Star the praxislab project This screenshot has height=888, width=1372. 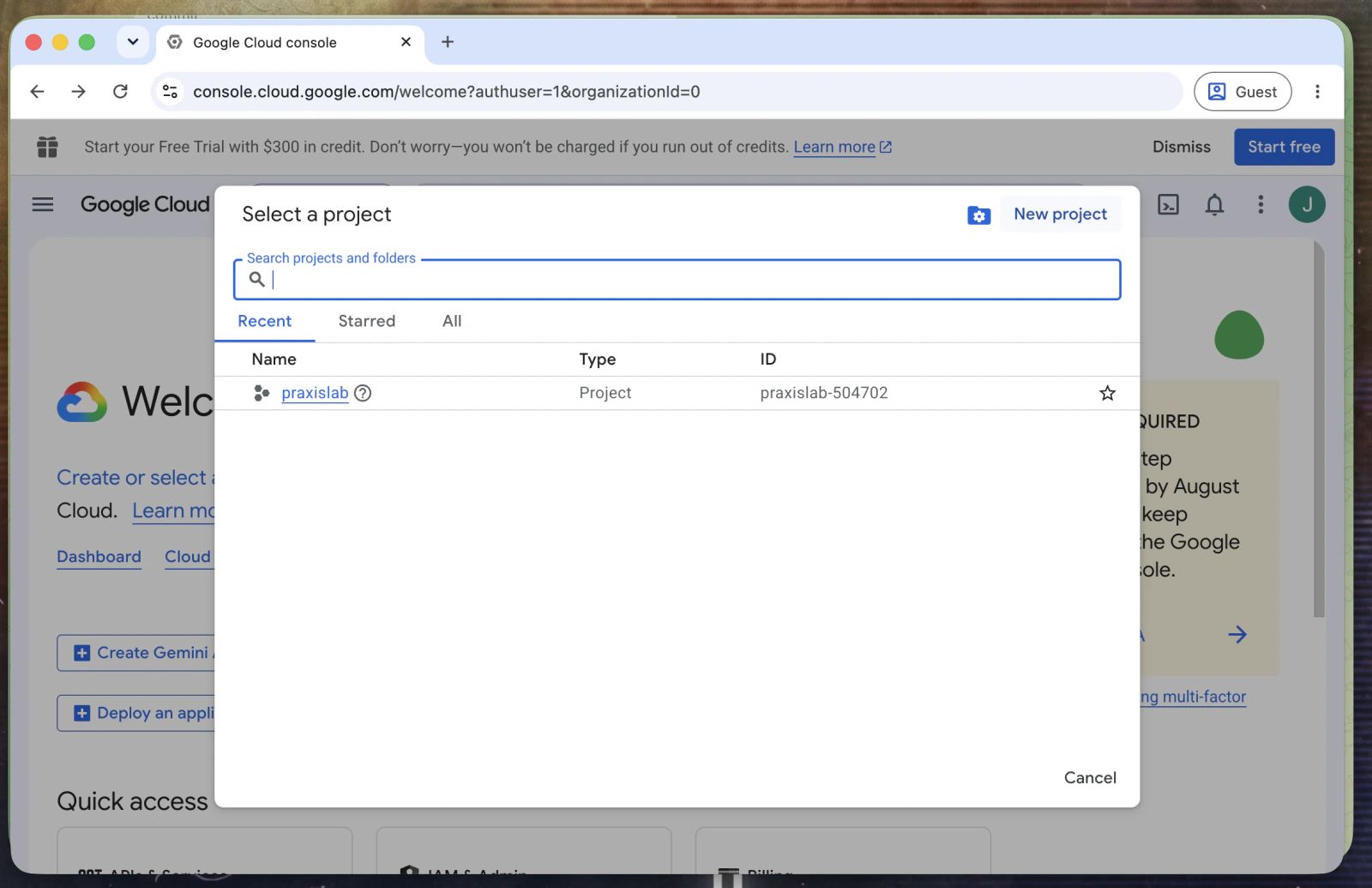tap(1108, 393)
